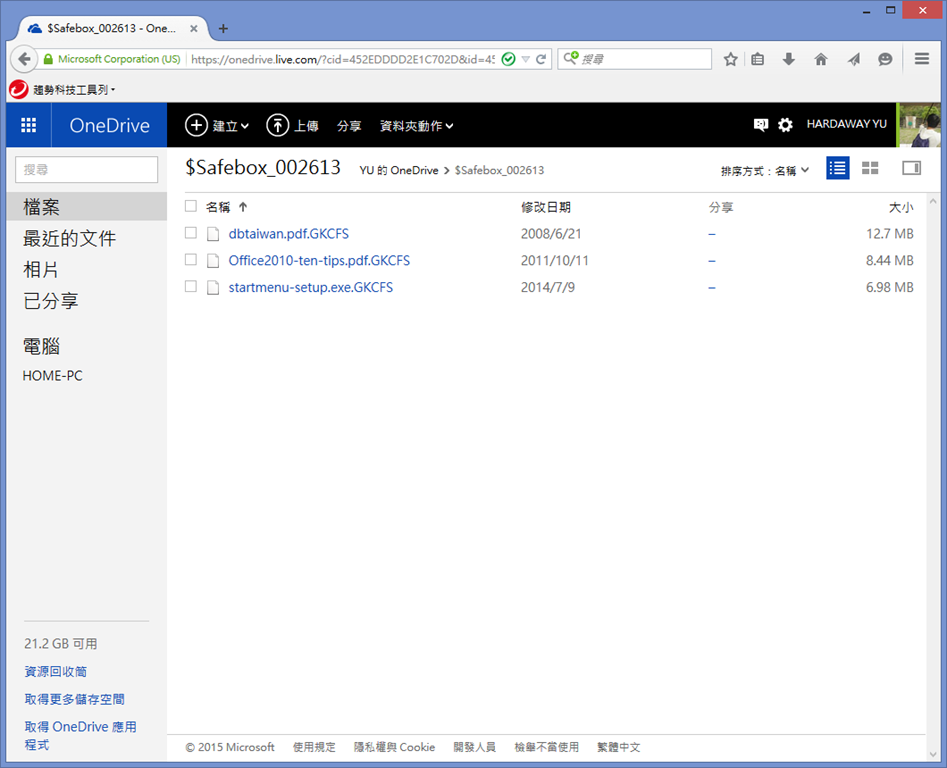Check the dbtaiwan.pdf.GKCFS row checkbox
The image size is (947, 768).
[x=191, y=233]
